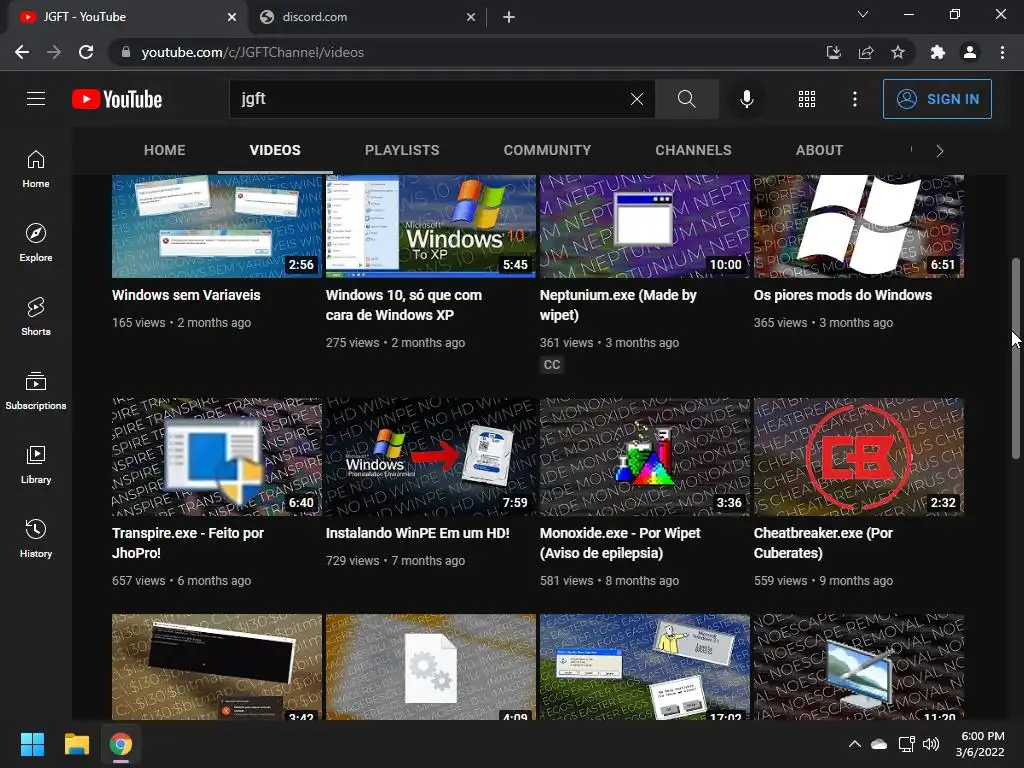
Task: Reload the page in Chrome
Action: 86,52
